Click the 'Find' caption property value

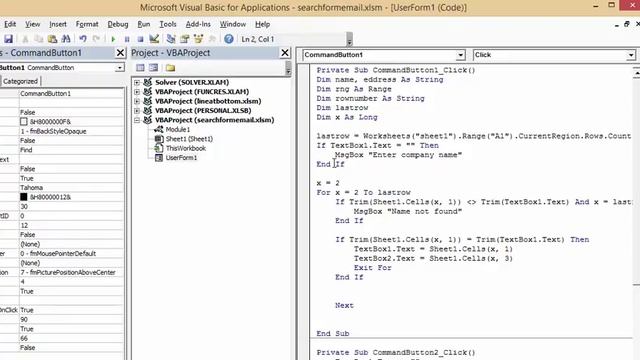[x=26, y=150]
